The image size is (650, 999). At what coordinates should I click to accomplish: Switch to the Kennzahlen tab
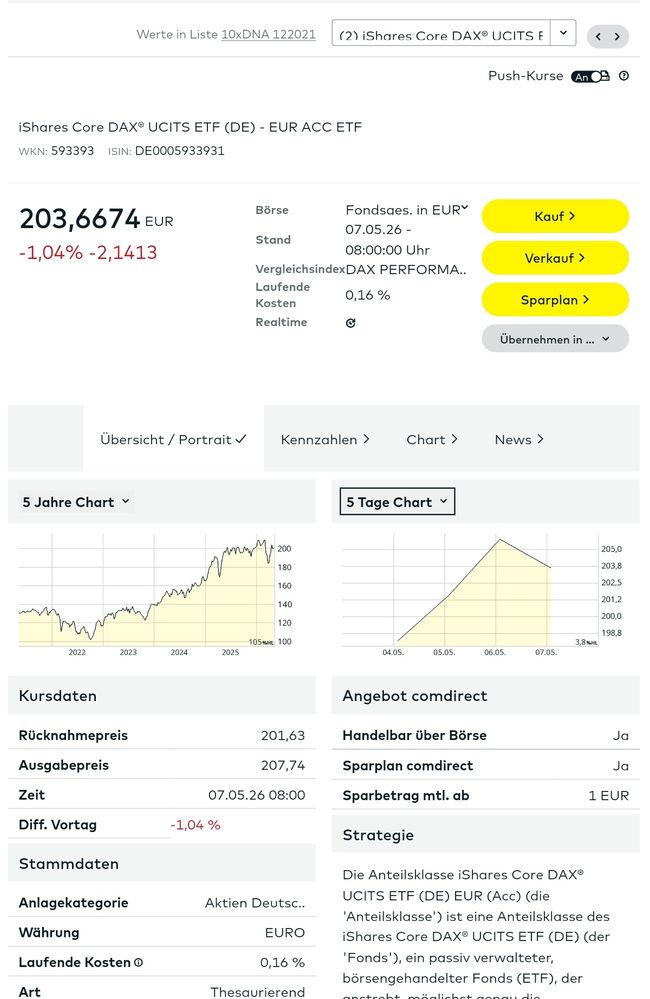[x=325, y=440]
